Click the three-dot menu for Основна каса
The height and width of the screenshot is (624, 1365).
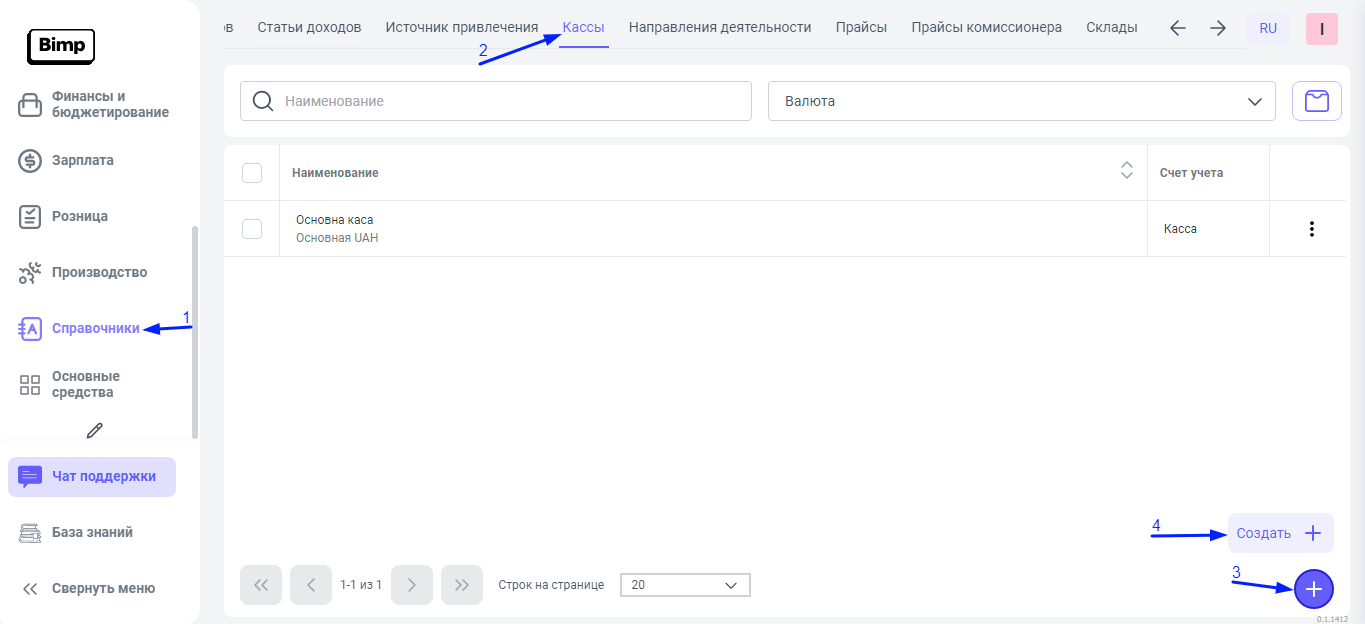pos(1311,229)
